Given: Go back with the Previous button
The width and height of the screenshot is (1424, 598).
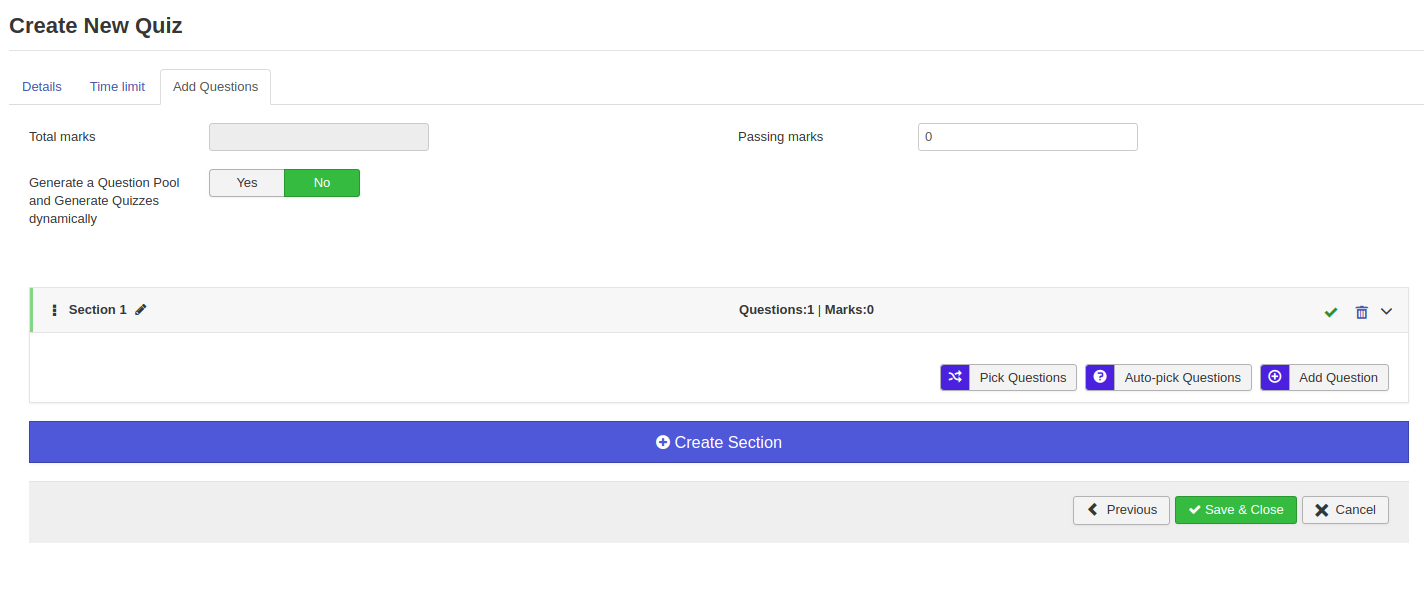Looking at the screenshot, I should 1121,510.
